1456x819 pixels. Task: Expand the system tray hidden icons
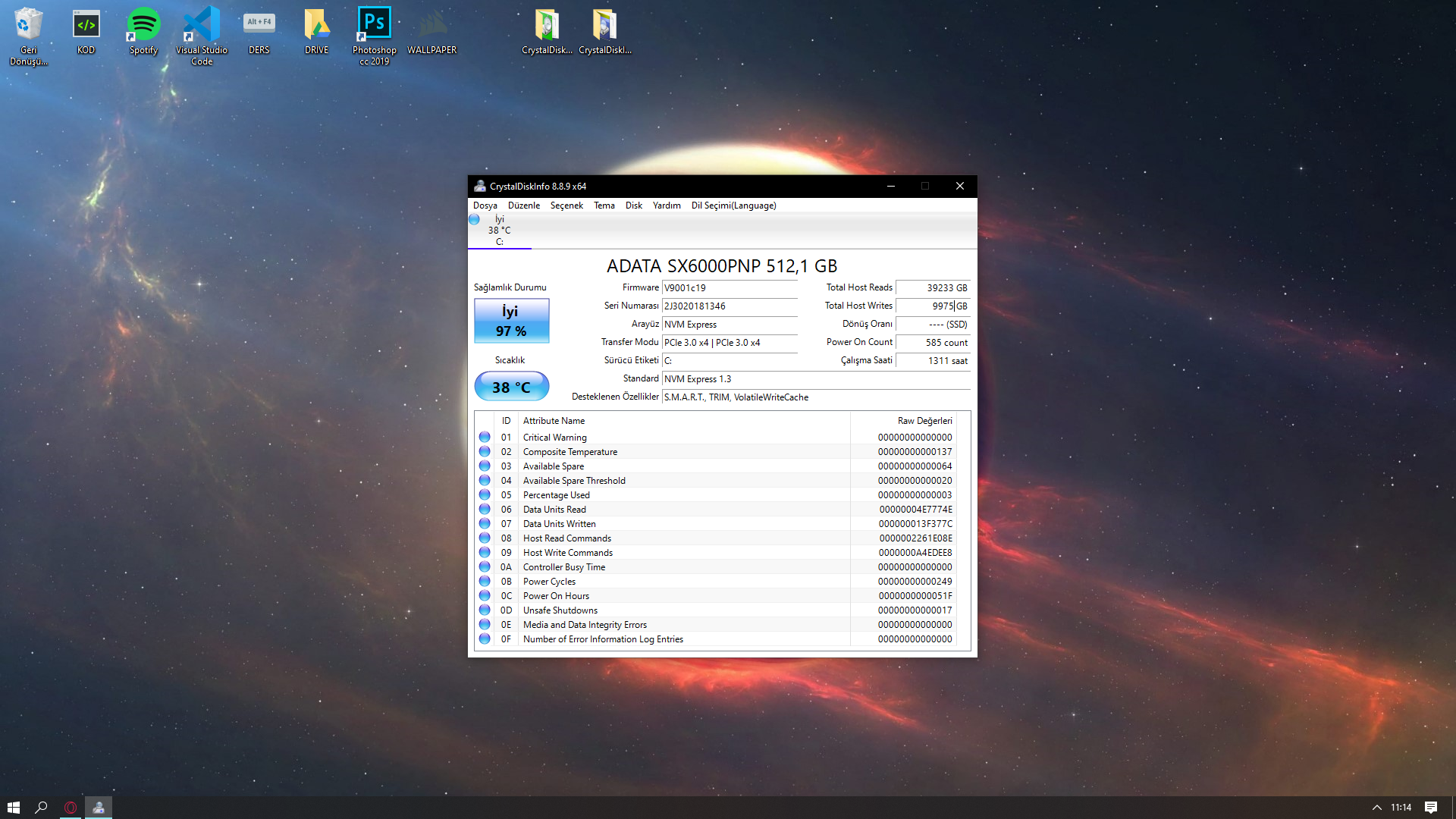click(1376, 808)
